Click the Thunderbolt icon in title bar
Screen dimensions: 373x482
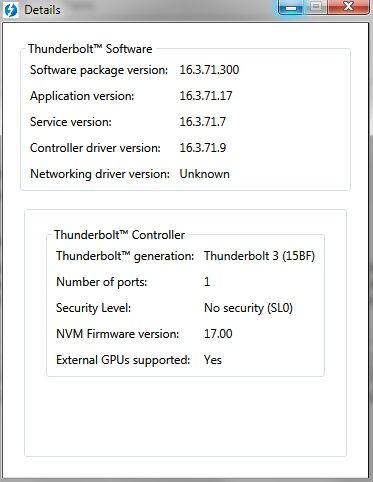[11, 10]
